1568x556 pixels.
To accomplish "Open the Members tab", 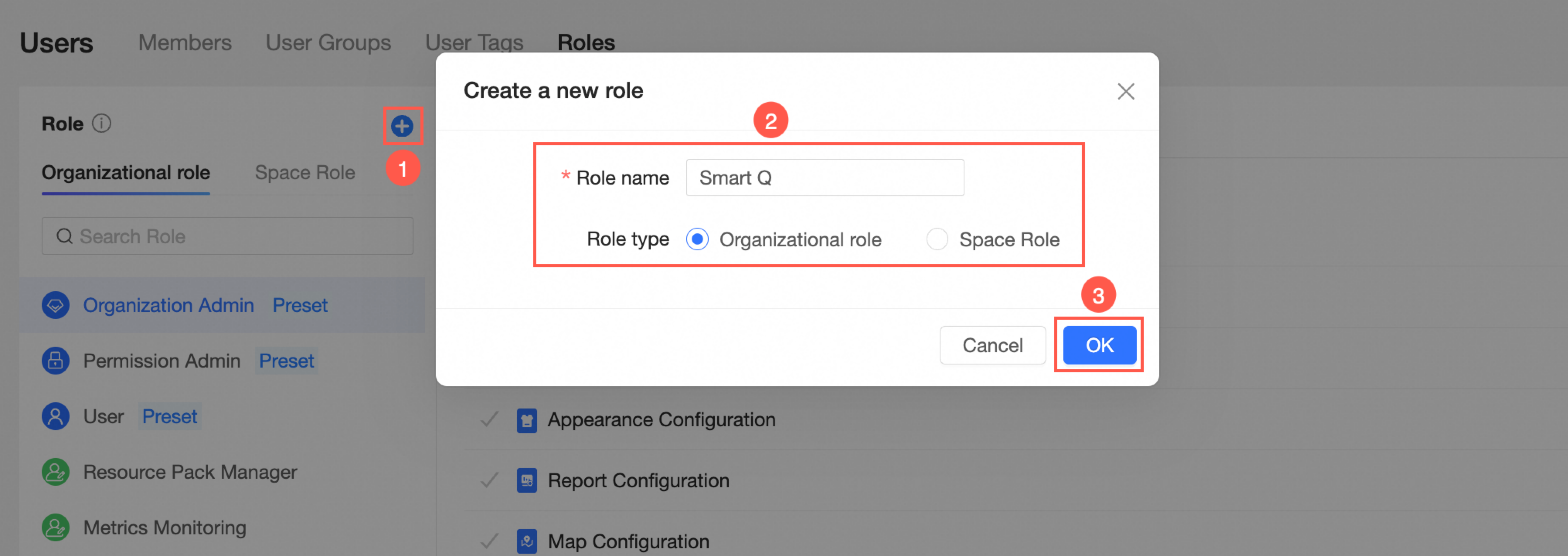I will pos(184,42).
